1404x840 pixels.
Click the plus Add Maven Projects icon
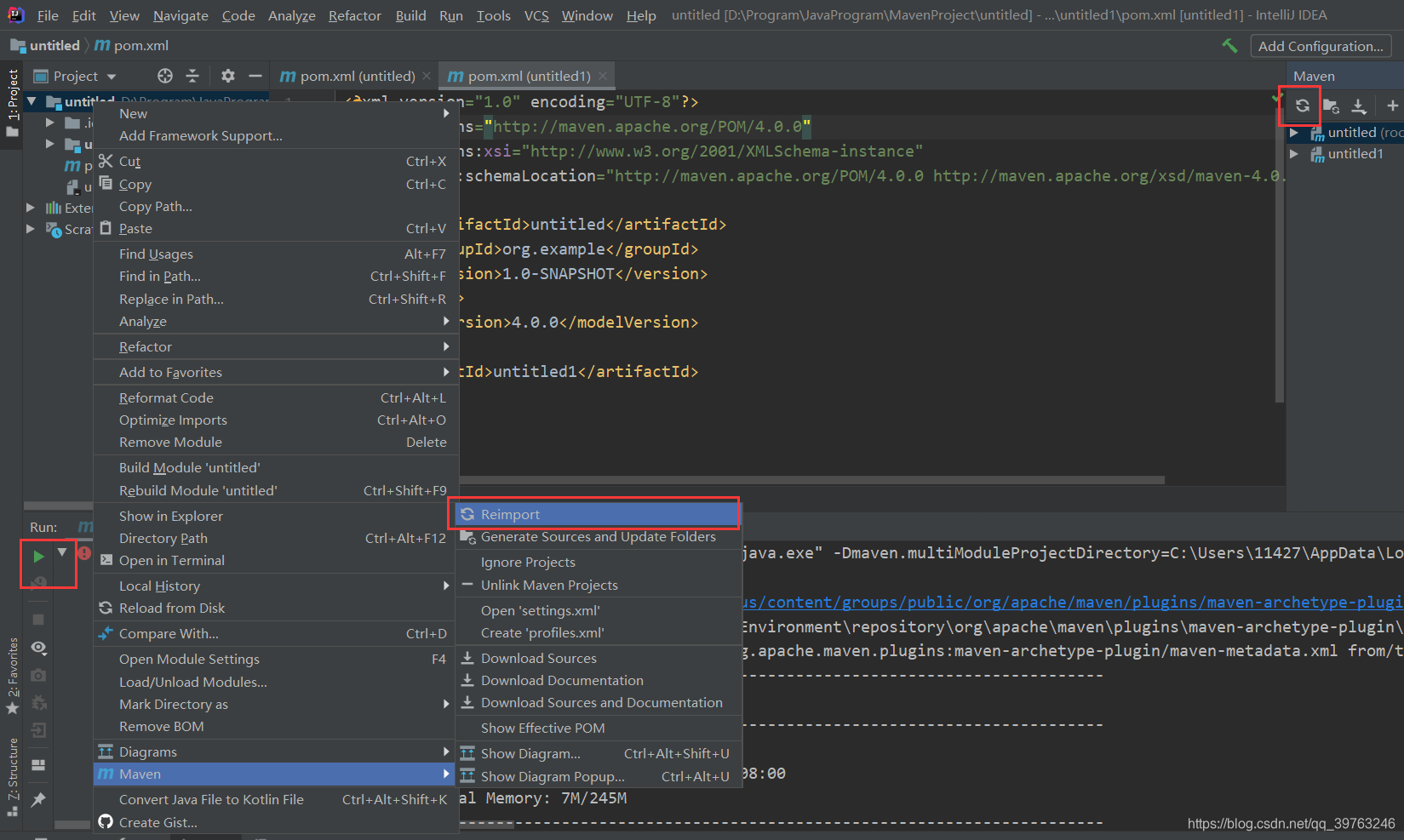(x=1392, y=106)
